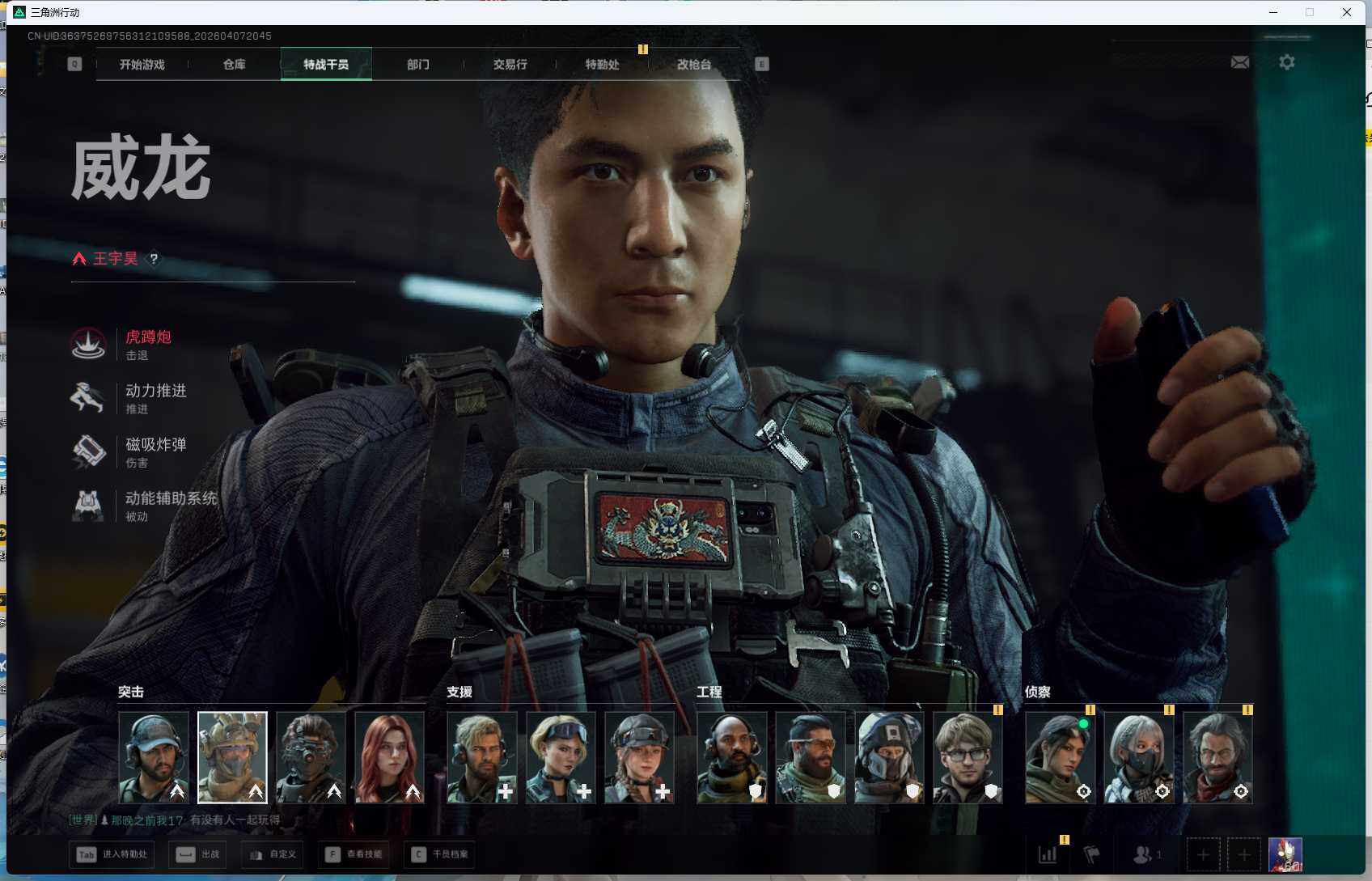Go to the 部门 tab
This screenshot has width=1372, height=881.
(418, 65)
